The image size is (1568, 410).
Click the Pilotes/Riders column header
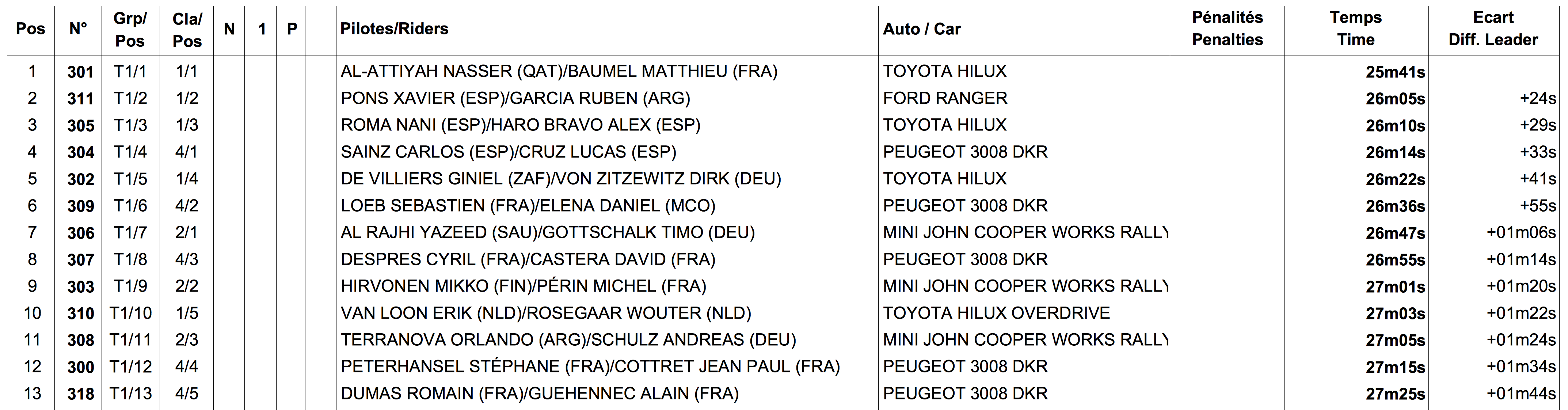394,29
